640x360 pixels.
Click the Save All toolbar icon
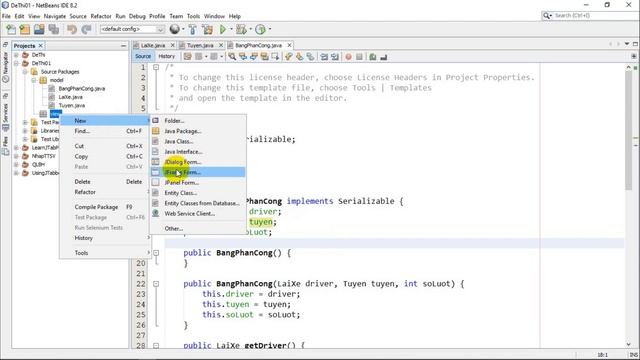(53, 29)
